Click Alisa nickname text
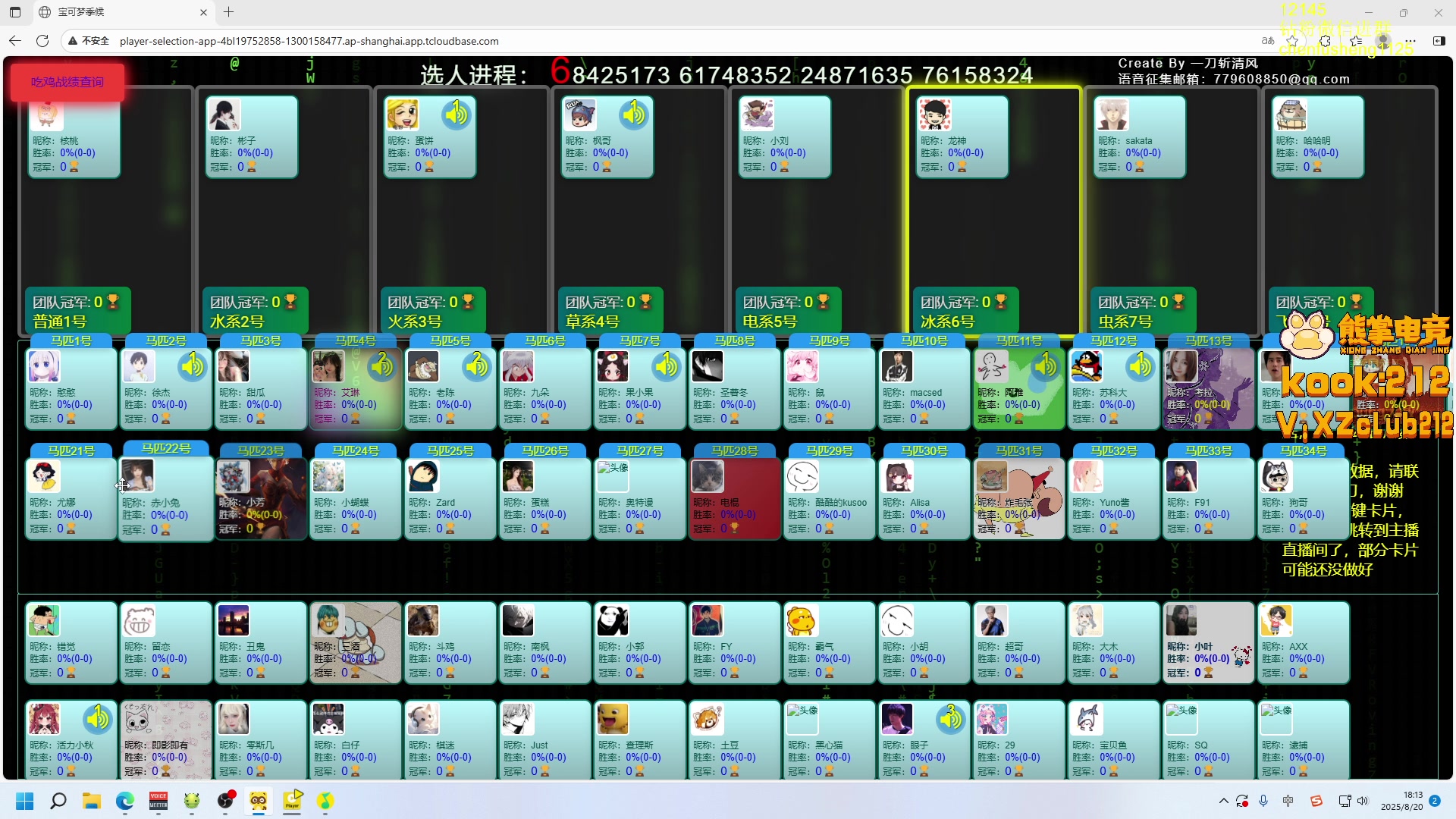Image resolution: width=1456 pixels, height=819 pixels. click(x=920, y=503)
